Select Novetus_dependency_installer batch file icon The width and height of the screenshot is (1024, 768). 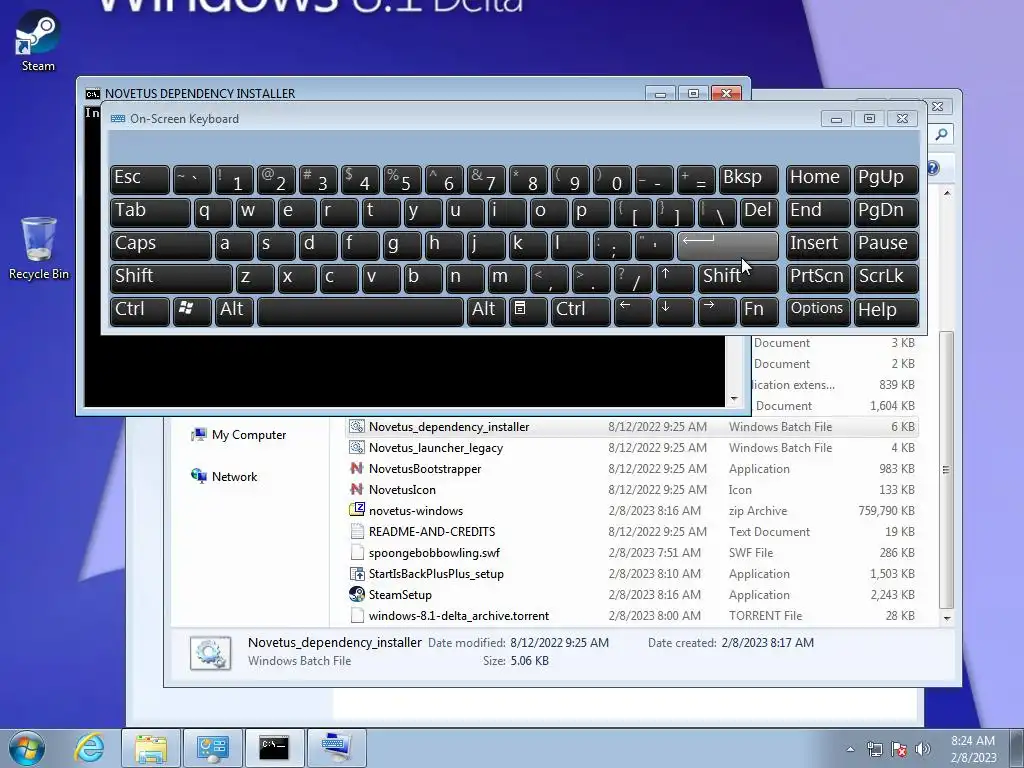click(x=357, y=426)
